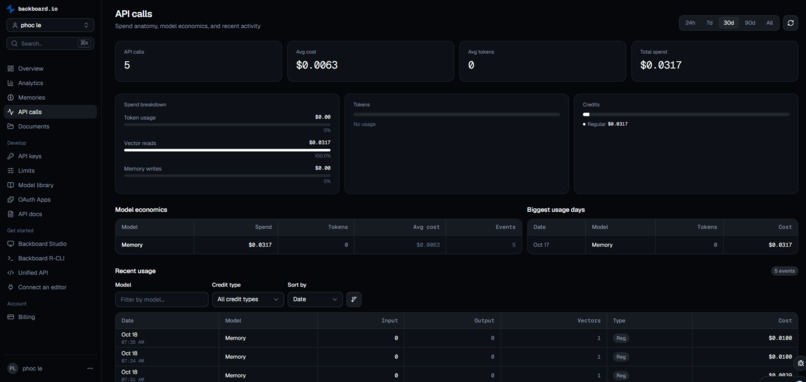Screen dimensions: 806x382
Task: Click the Backboard R-CLI terminal icon
Action: pos(11,258)
